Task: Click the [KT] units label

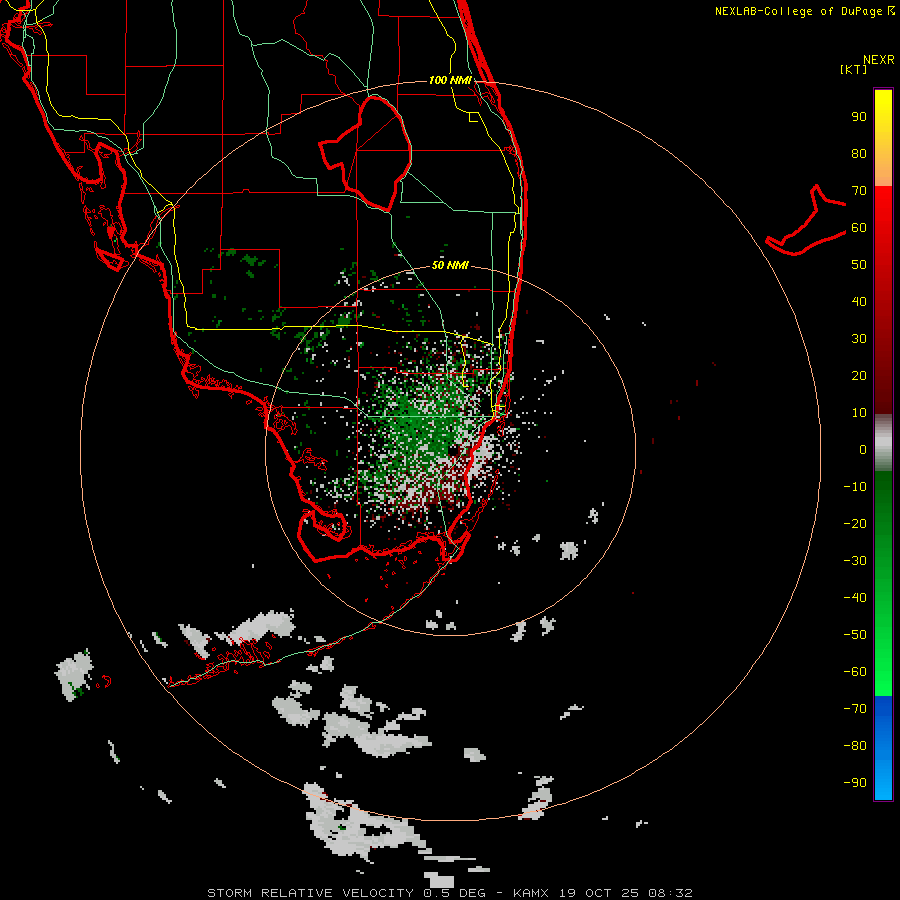Action: (854, 69)
